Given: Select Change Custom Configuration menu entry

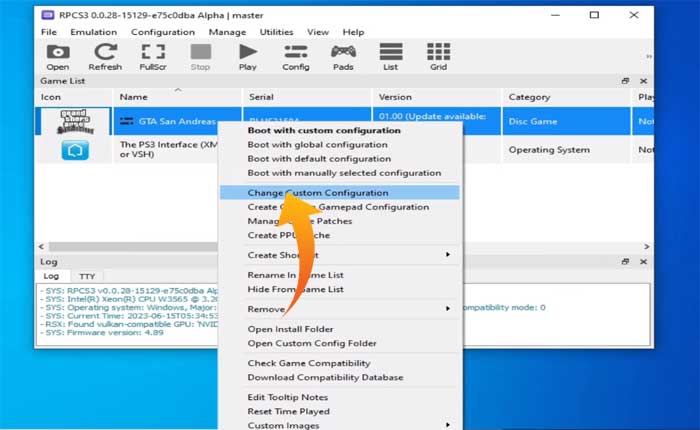Looking at the screenshot, I should click(x=318, y=193).
